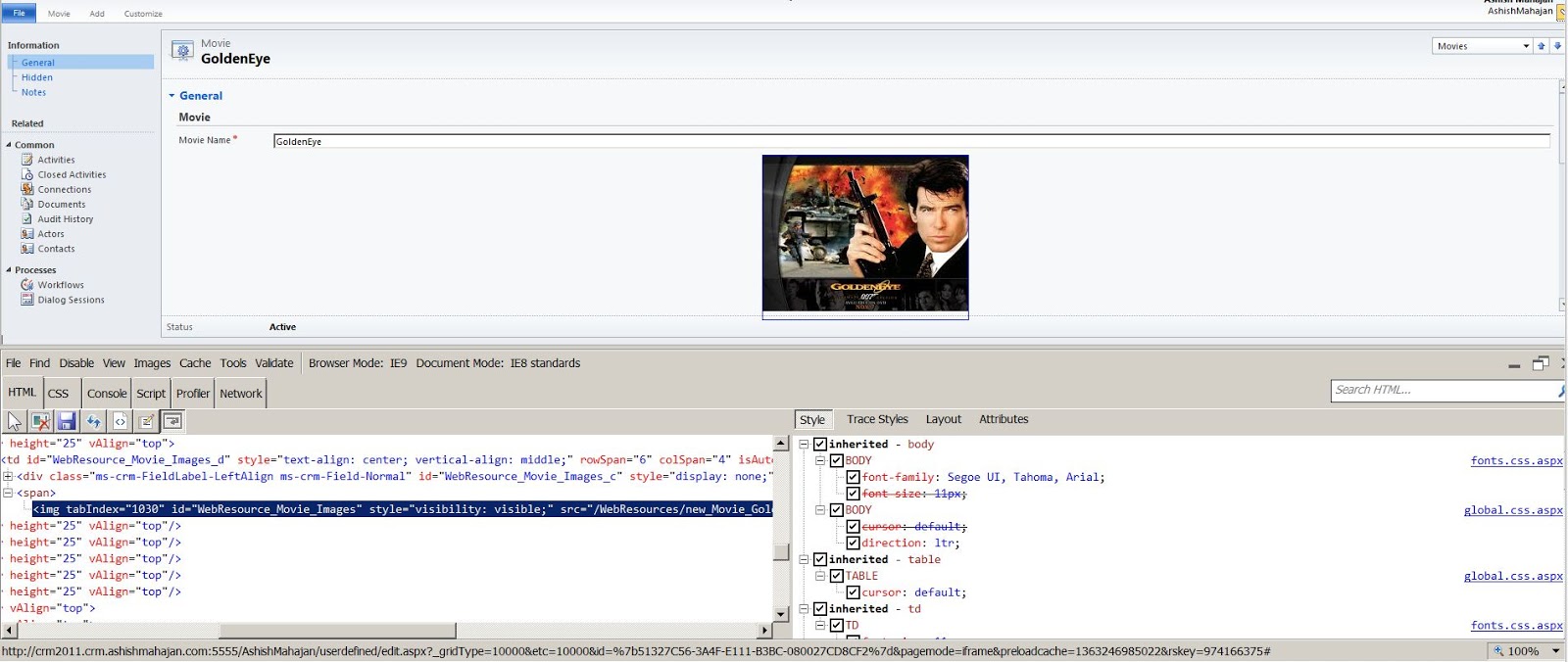Viewport: 1568px width, 662px height.
Task: Click the element source with style icon
Action: click(121, 421)
